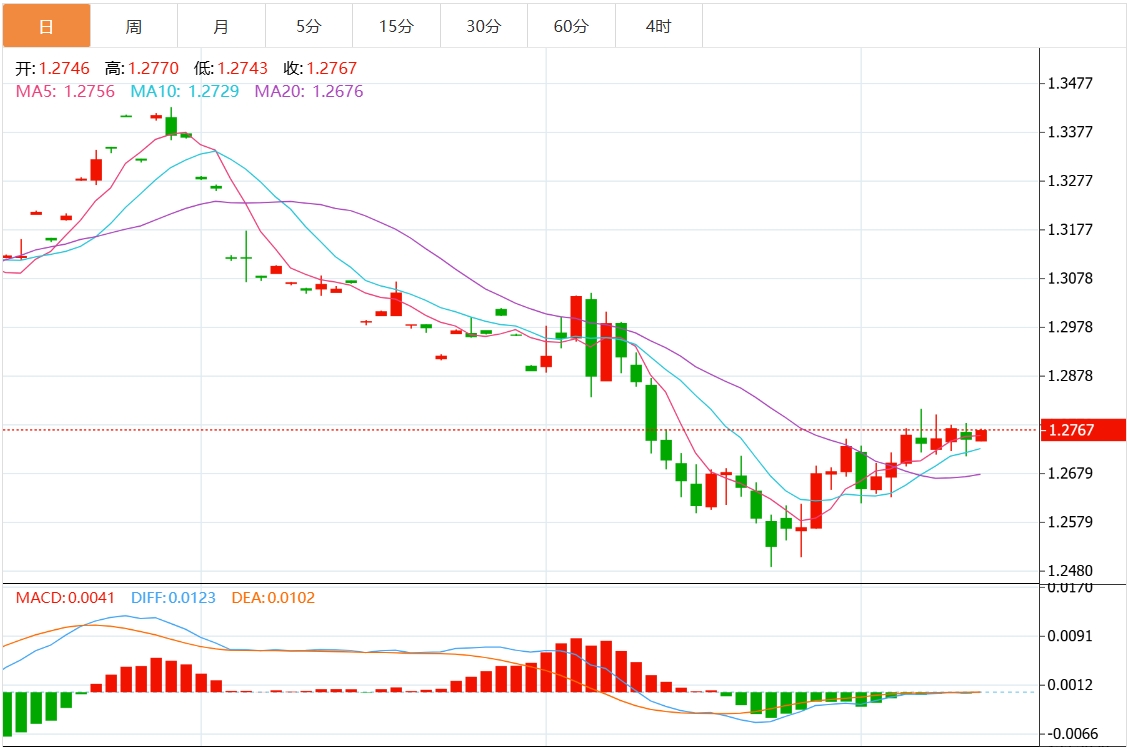Viewport: 1129px width, 747px height.
Task: Click the close price 收:1.2767
Action: coord(320,68)
